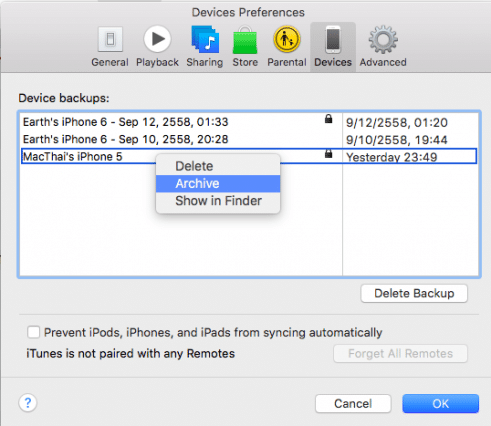The height and width of the screenshot is (426, 491).
Task: Select Earth's iPhone 6 Sep 10 backup
Action: pos(249,139)
